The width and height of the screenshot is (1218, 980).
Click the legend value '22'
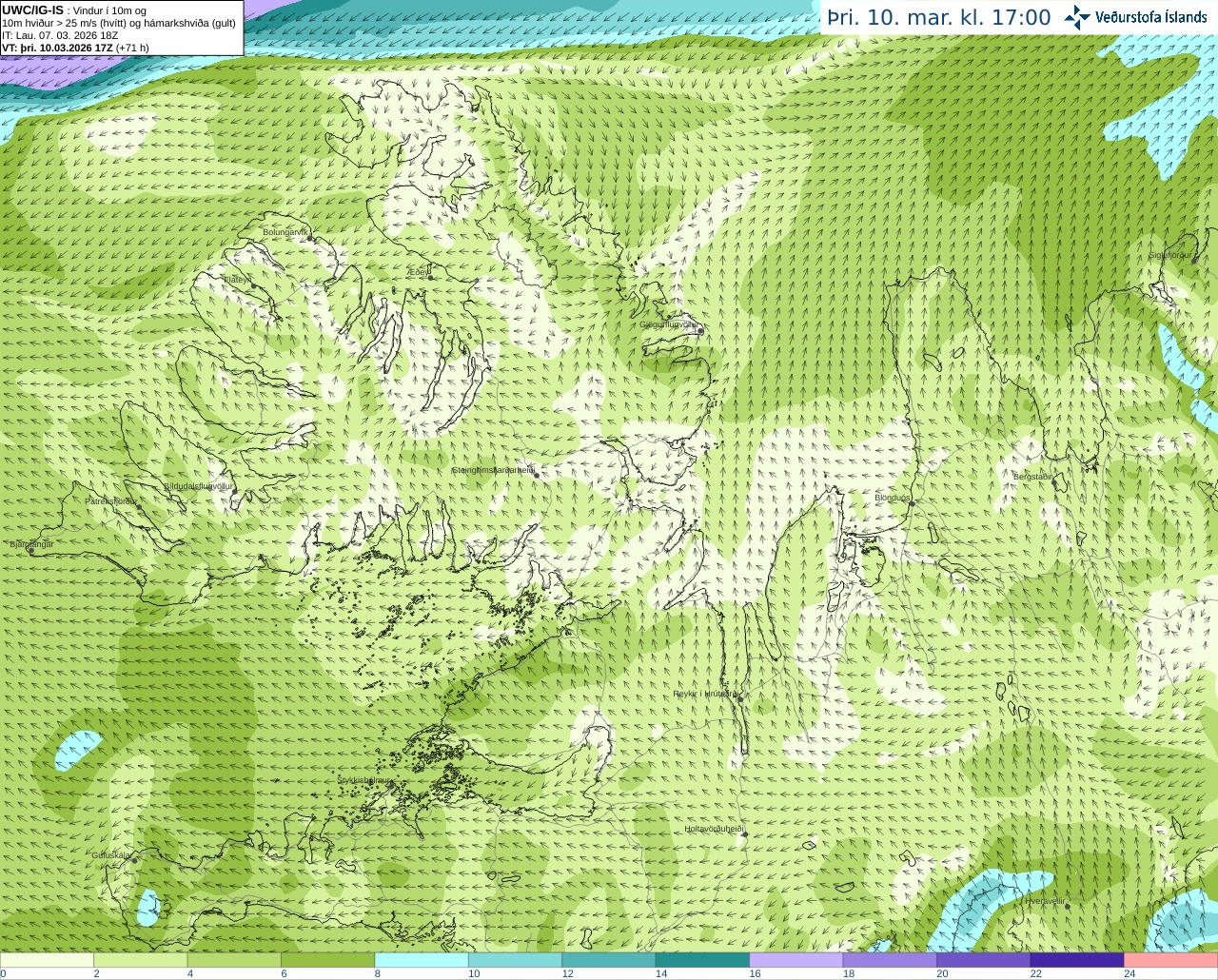[x=1036, y=973]
